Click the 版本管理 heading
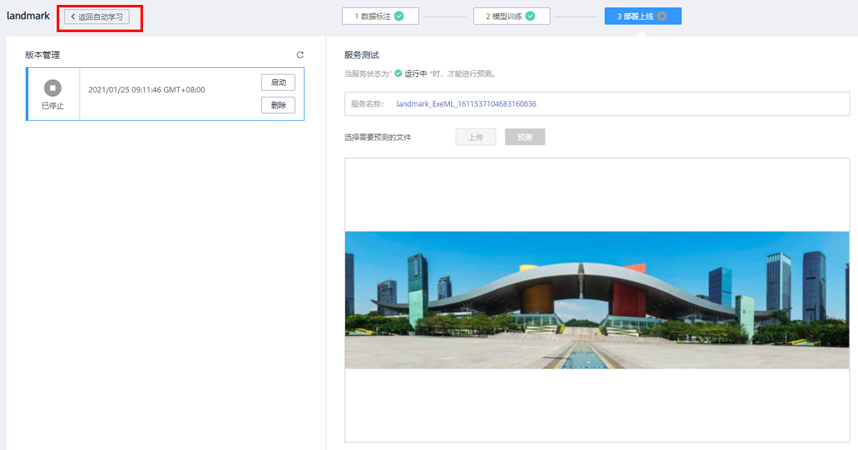 pyautogui.click(x=42, y=55)
